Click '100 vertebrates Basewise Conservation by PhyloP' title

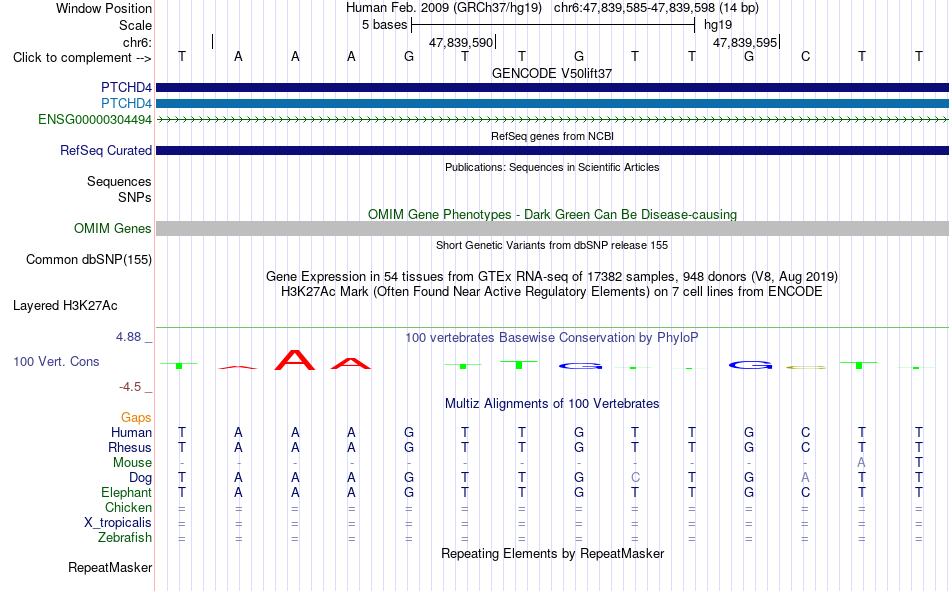point(552,338)
